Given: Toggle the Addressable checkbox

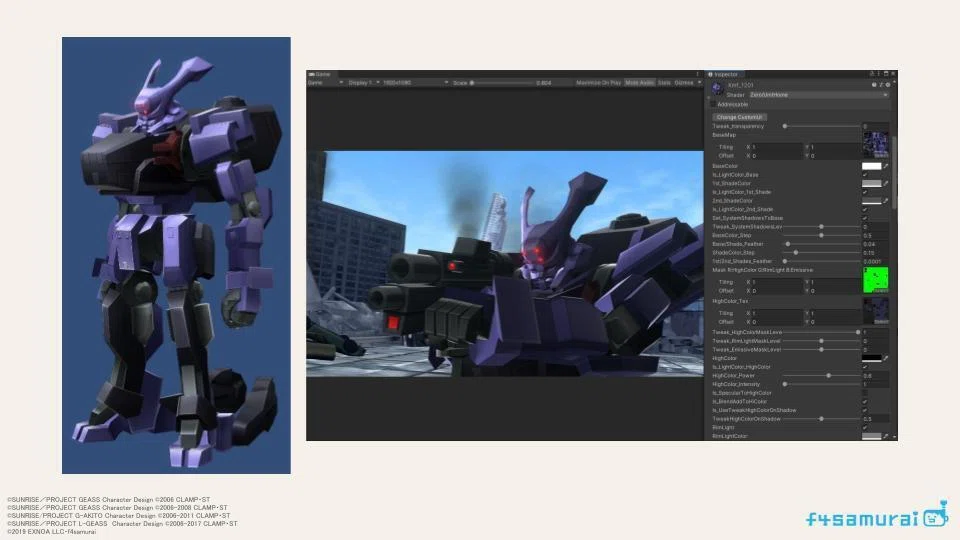Looking at the screenshot, I should (713, 105).
